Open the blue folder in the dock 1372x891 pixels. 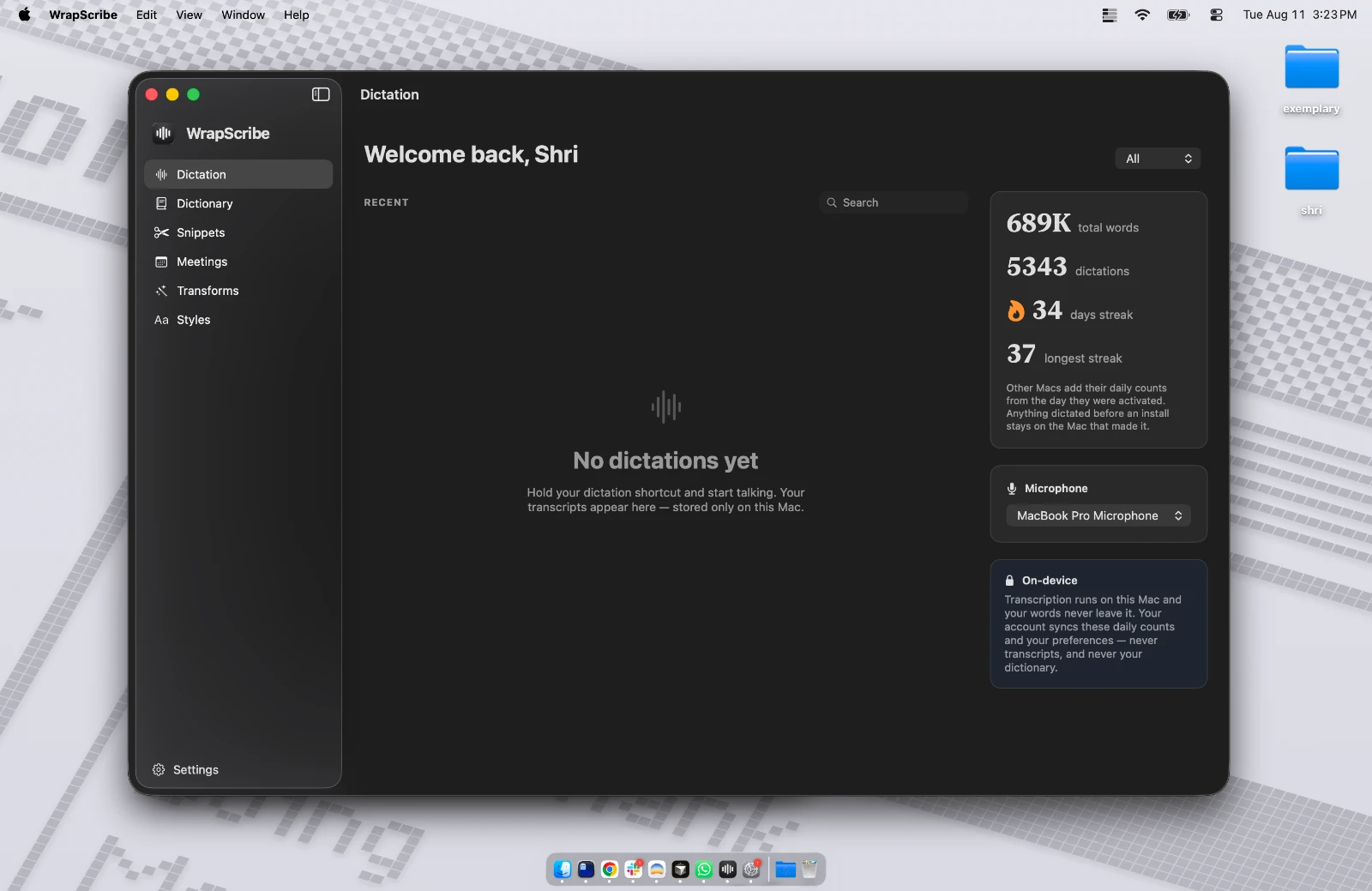tap(785, 870)
